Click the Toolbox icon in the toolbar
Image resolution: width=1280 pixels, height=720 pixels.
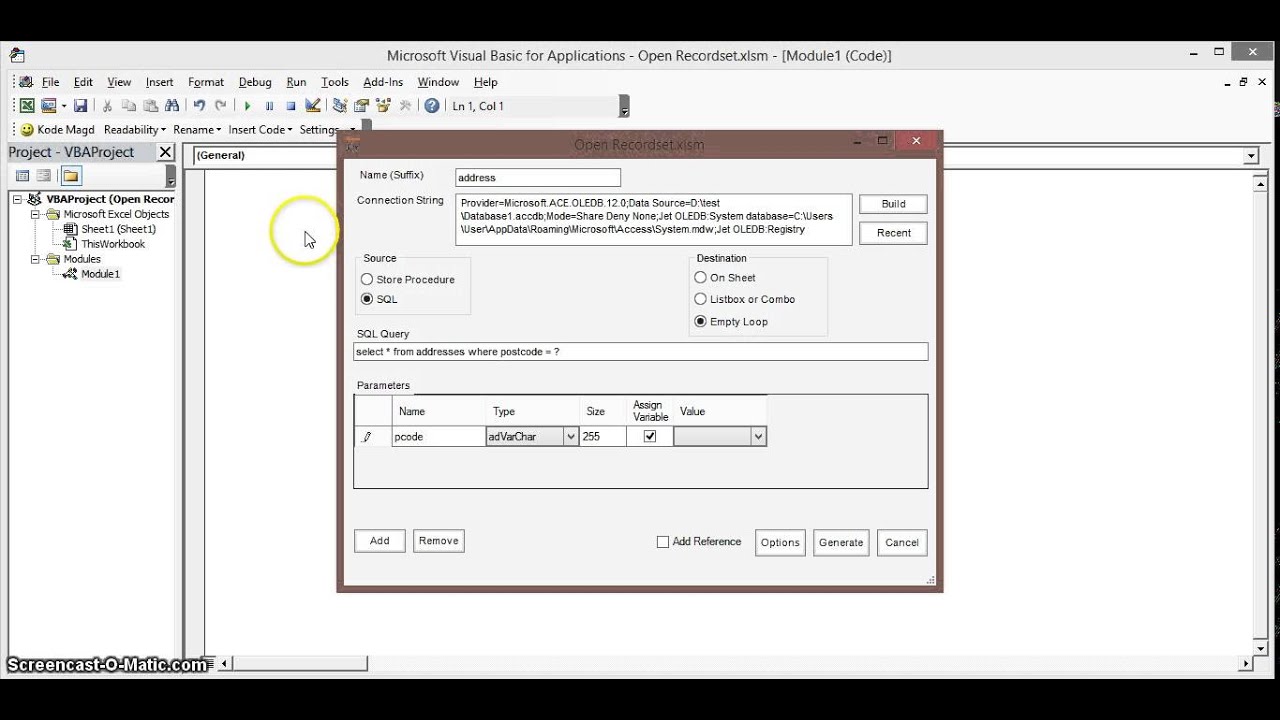click(x=405, y=105)
